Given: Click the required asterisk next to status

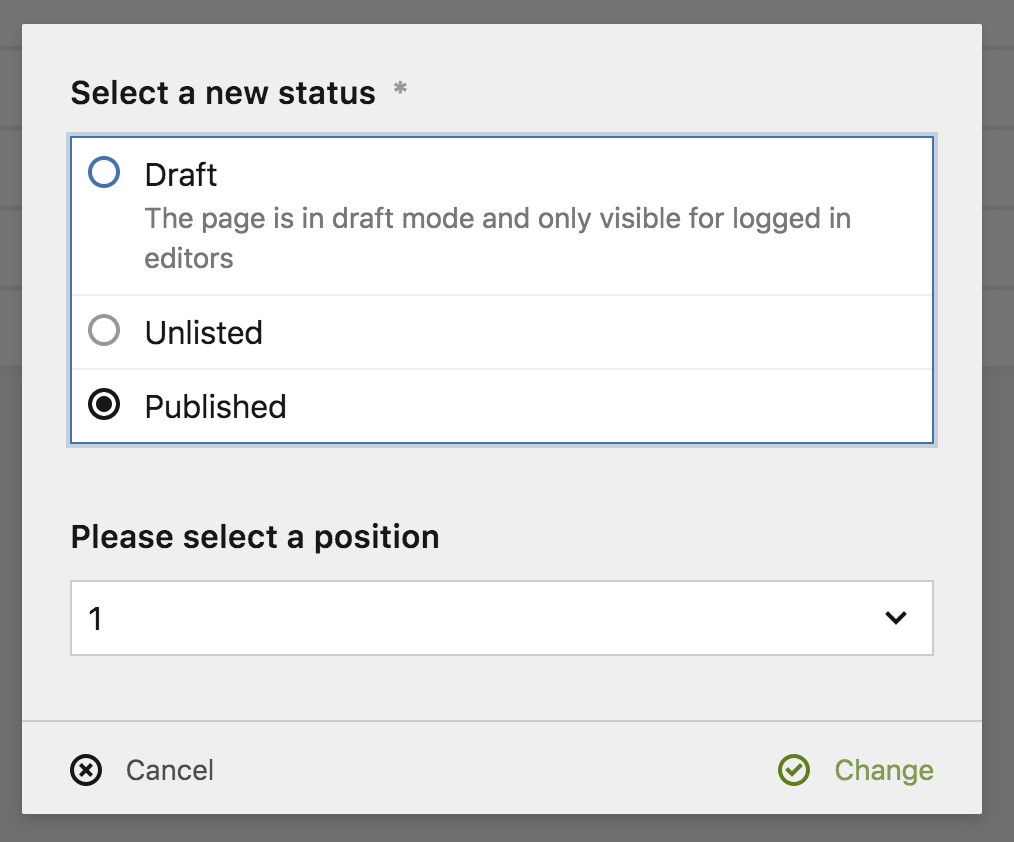Looking at the screenshot, I should 400,90.
